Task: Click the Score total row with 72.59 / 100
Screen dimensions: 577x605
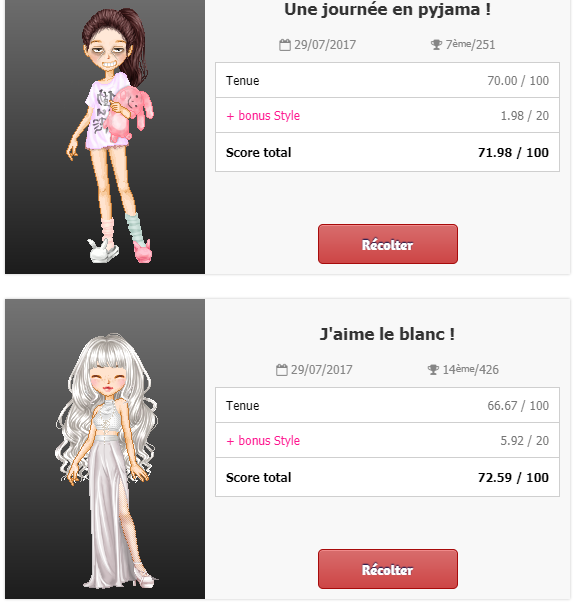Action: pos(387,477)
